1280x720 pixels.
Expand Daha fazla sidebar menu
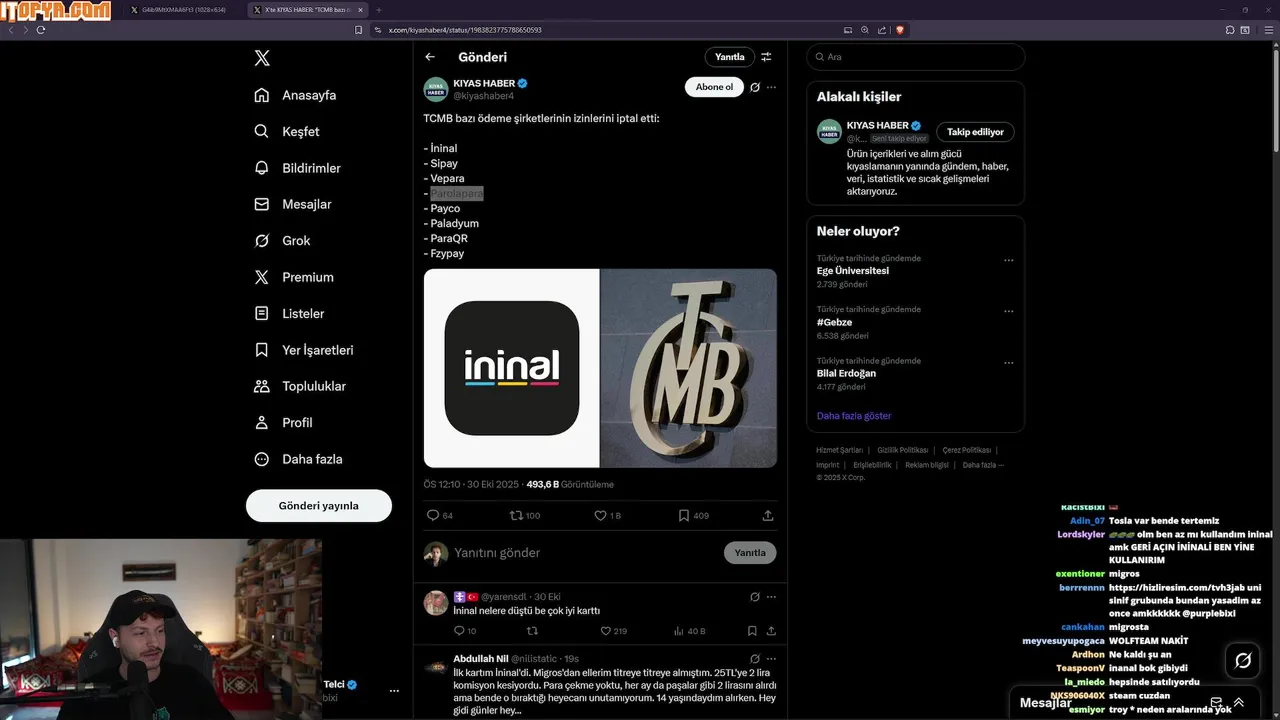point(298,459)
